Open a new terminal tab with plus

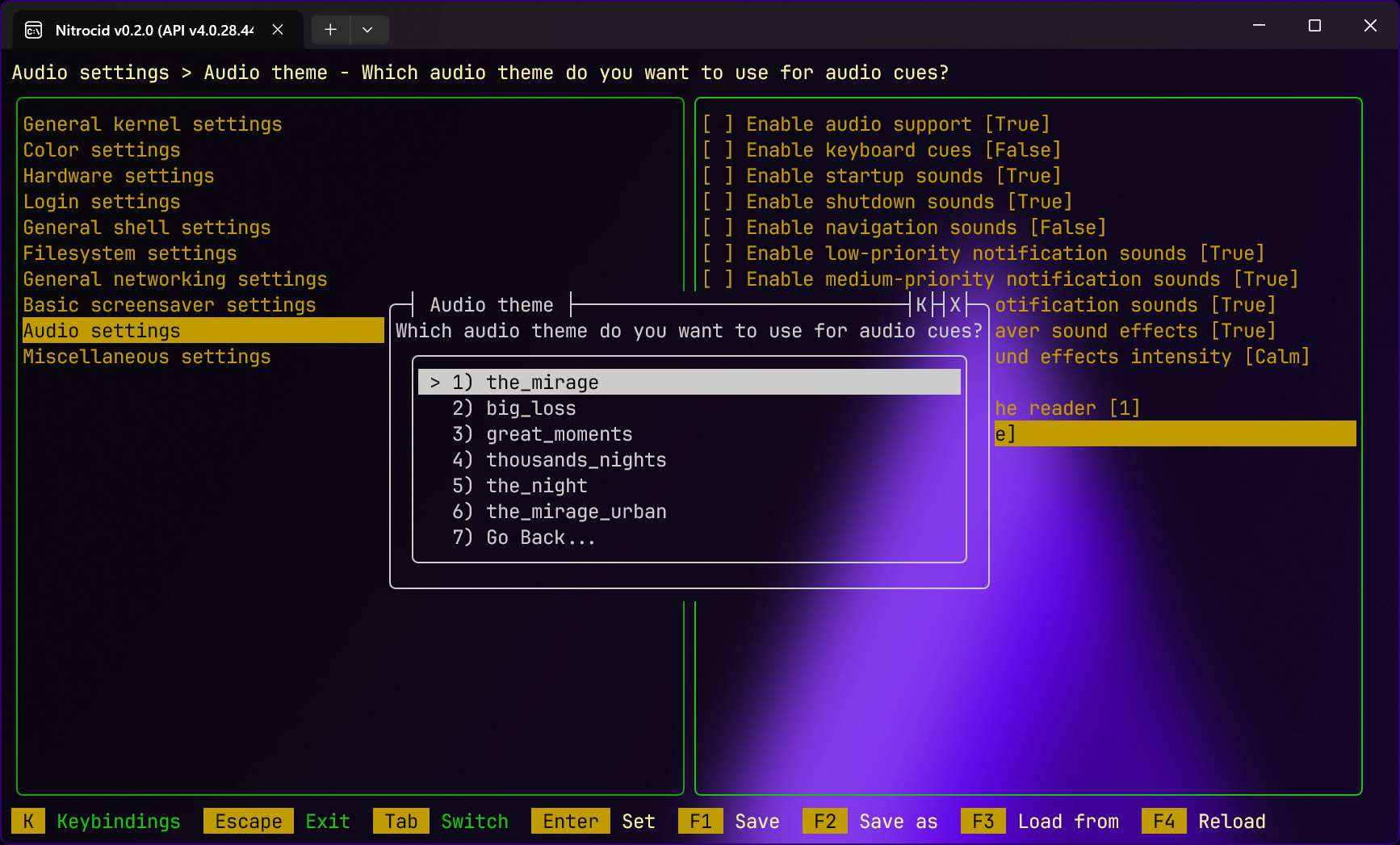click(330, 30)
